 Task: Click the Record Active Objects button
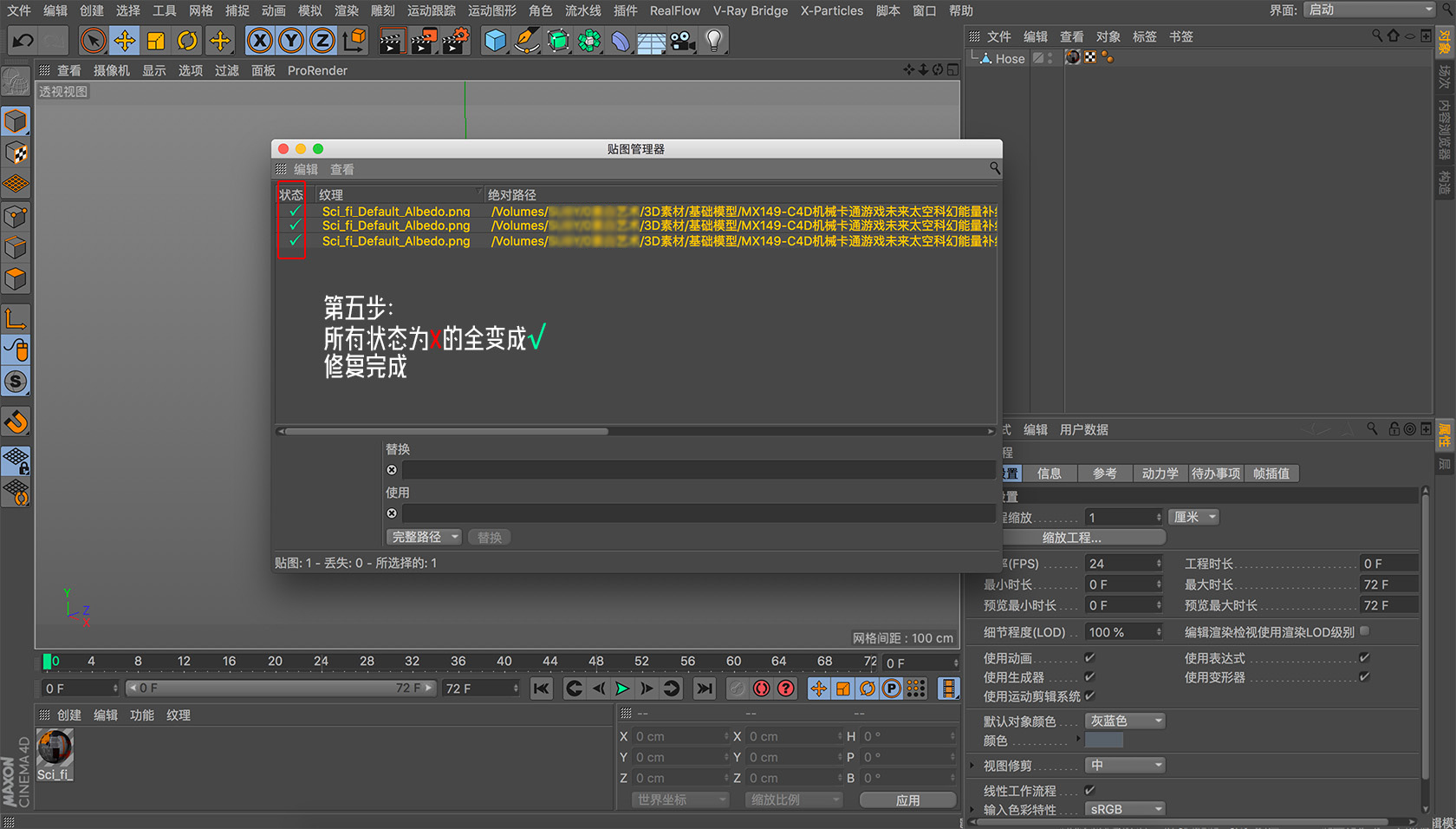pyautogui.click(x=737, y=689)
